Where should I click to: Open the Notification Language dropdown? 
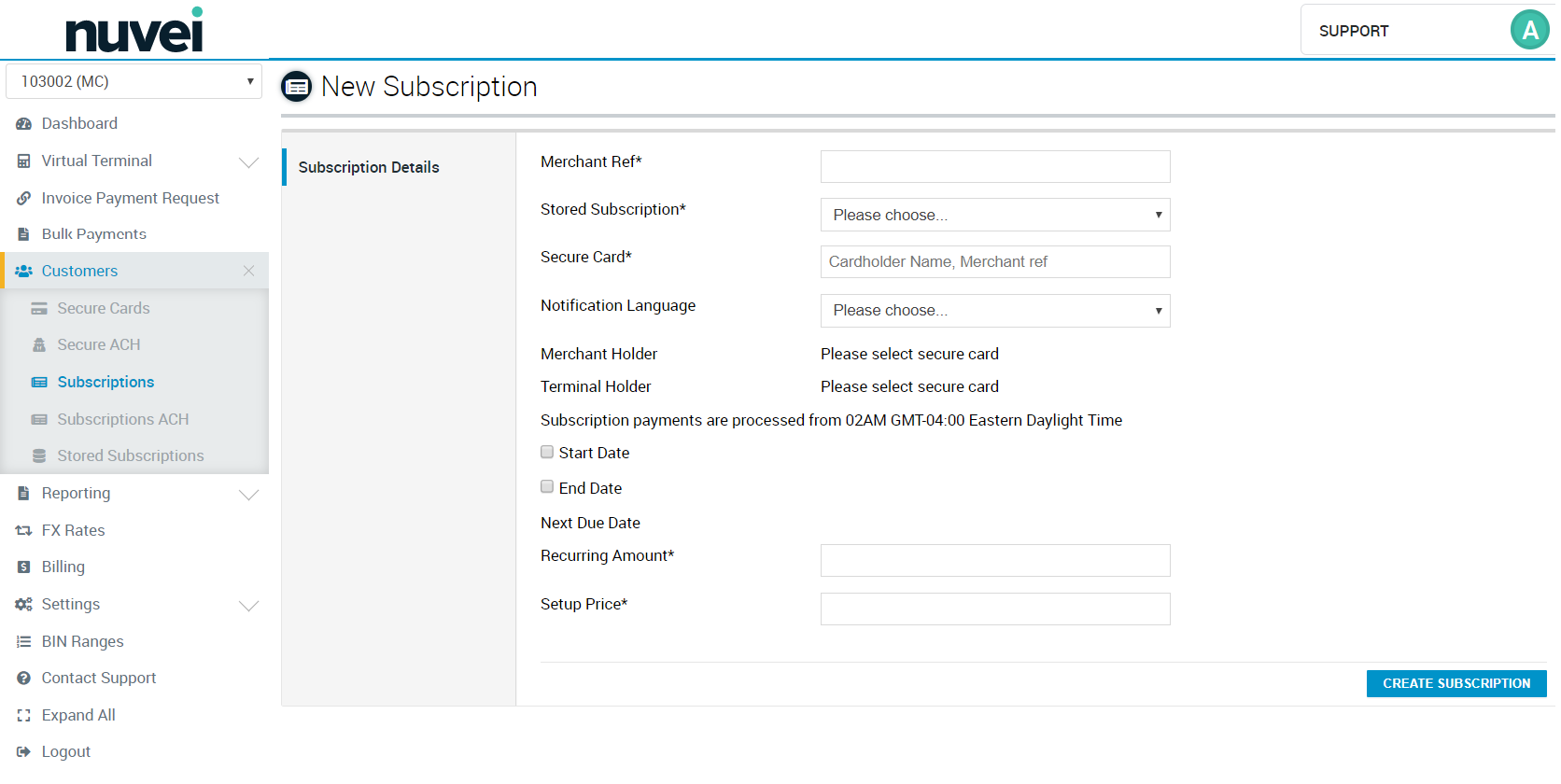point(994,311)
